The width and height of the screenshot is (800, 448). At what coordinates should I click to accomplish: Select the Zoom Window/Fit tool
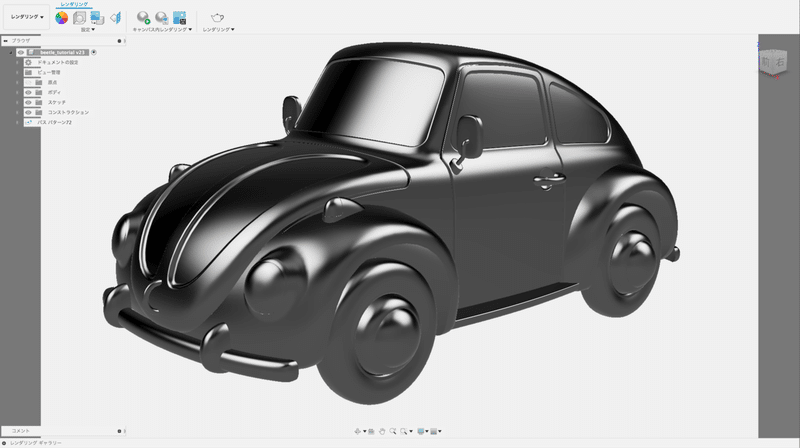[x=404, y=431]
